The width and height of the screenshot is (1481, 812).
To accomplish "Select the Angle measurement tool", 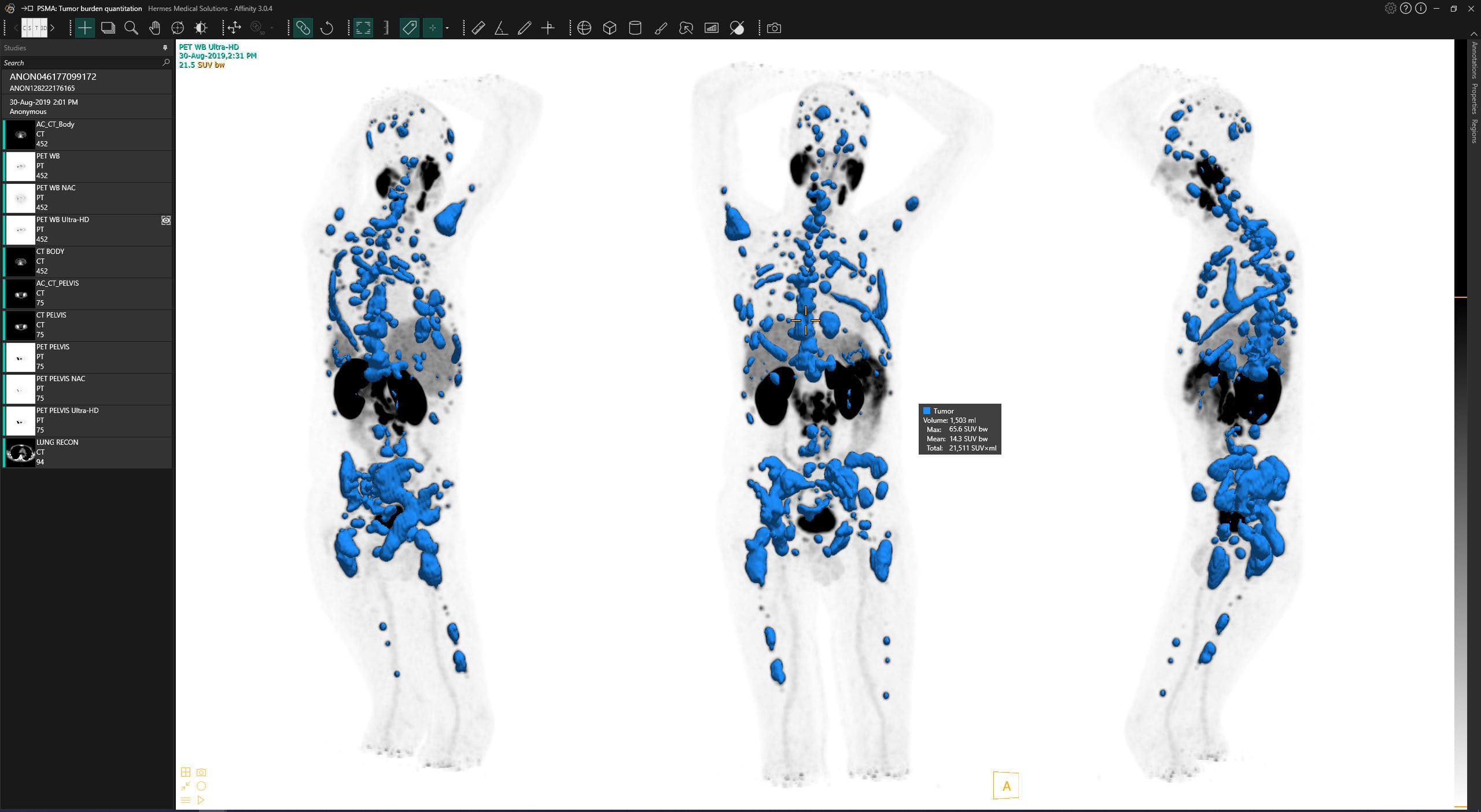I will (501, 28).
